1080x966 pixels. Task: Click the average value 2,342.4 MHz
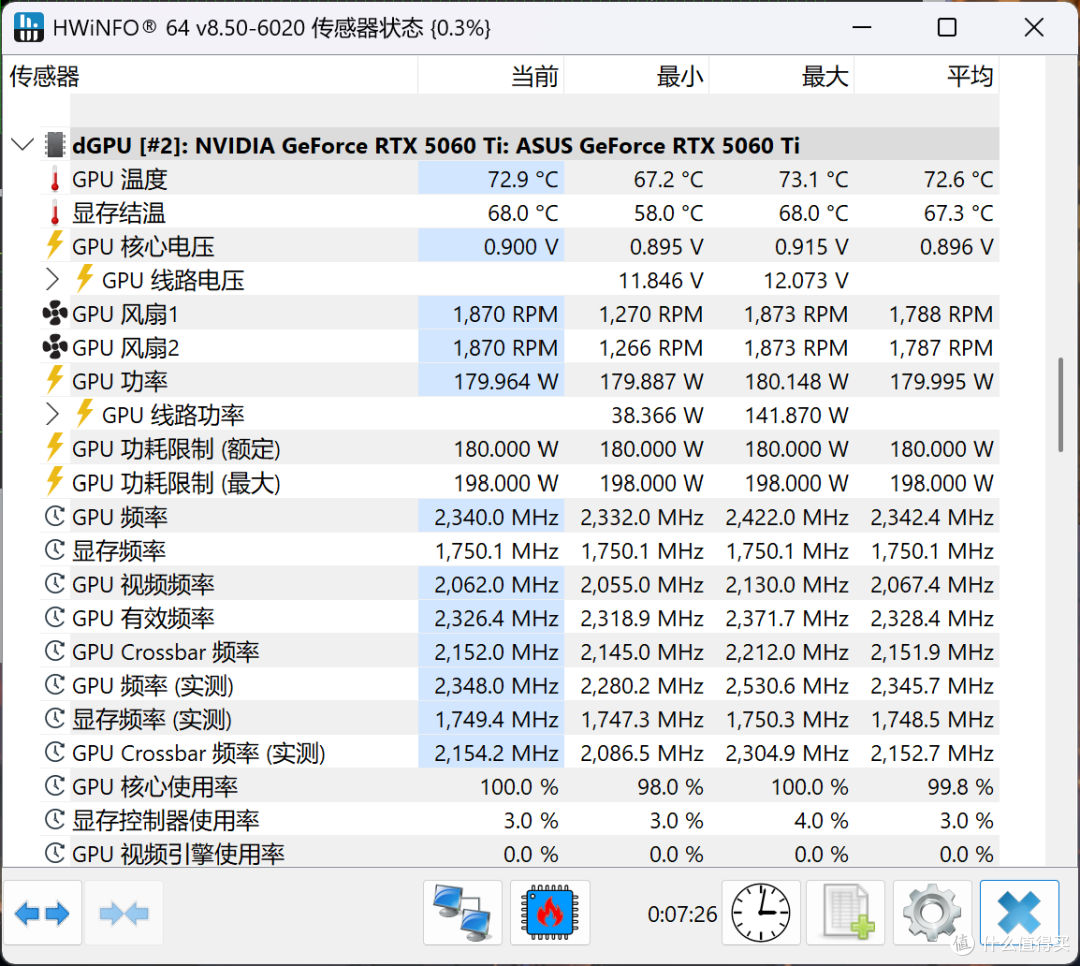tap(932, 517)
